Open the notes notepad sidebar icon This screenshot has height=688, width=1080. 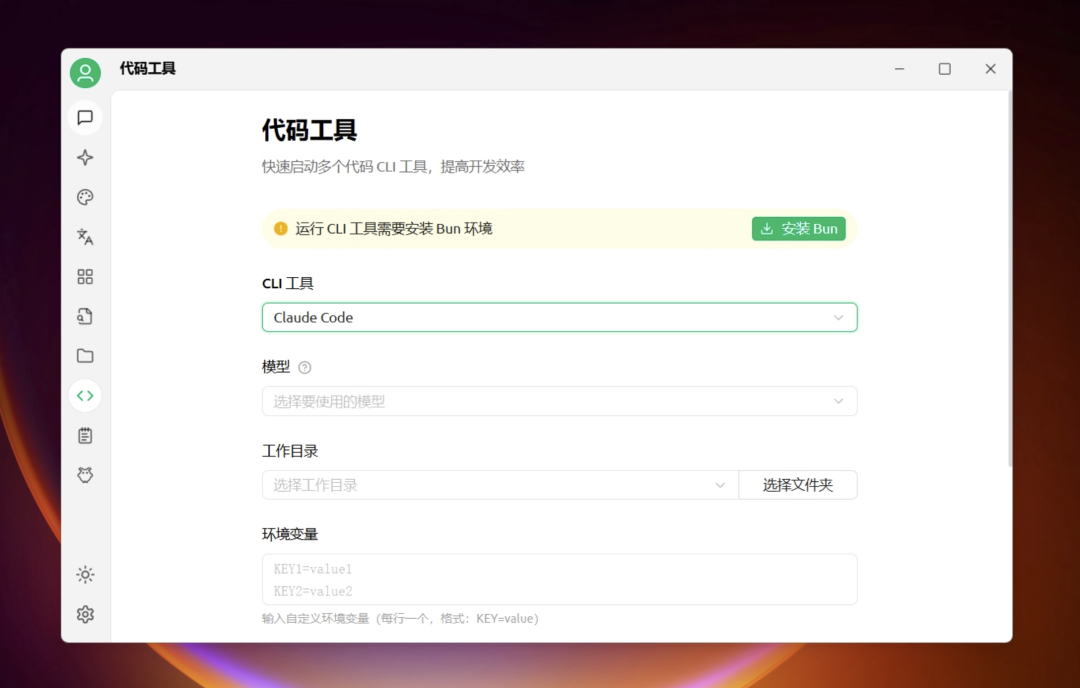coord(85,436)
